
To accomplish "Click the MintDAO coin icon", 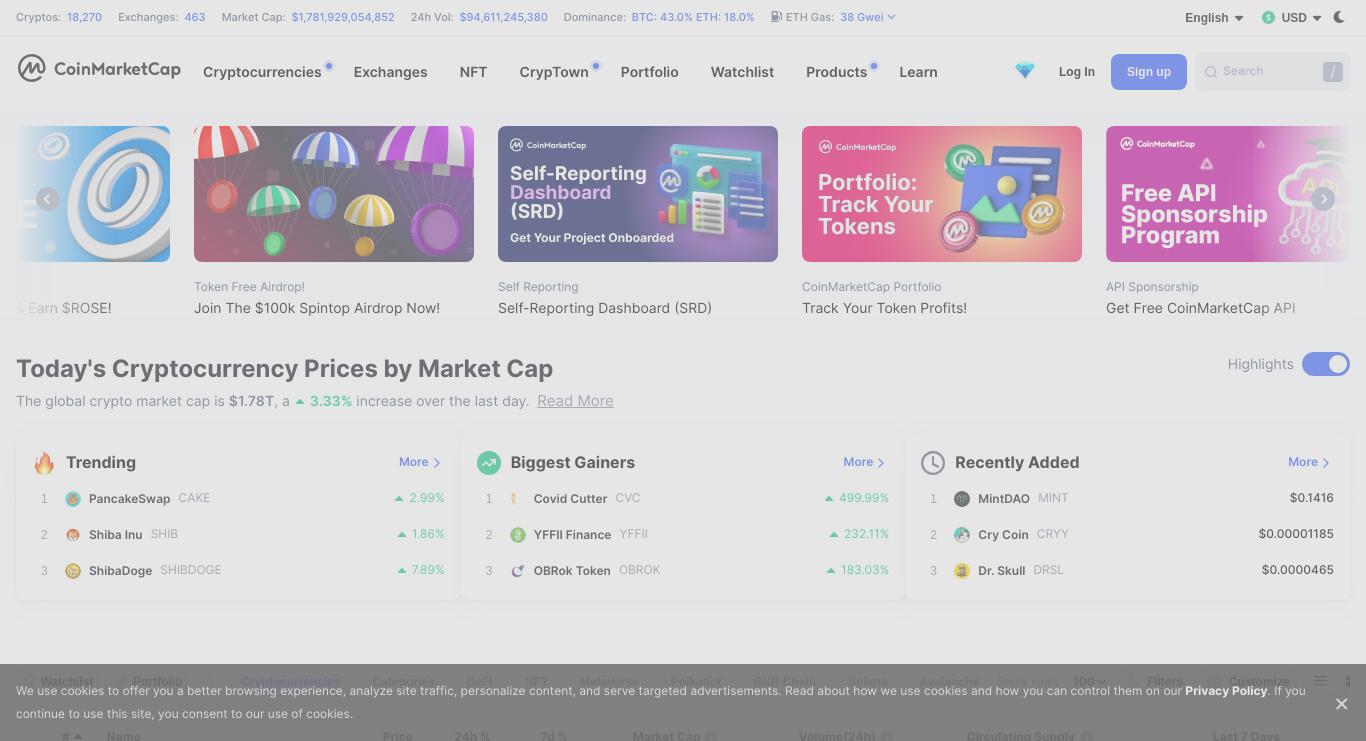I will (x=962, y=499).
